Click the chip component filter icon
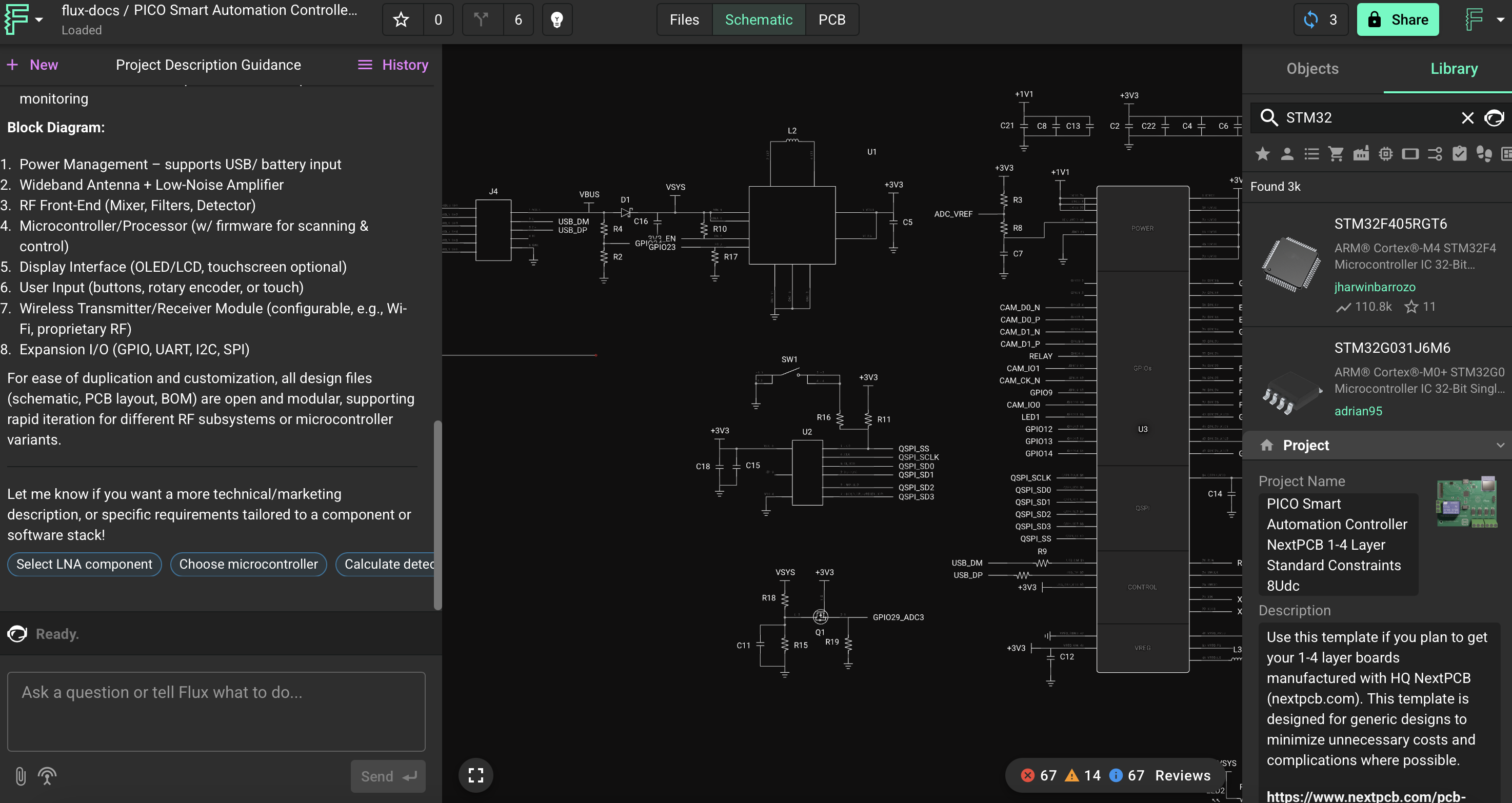Screen dimensions: 1512x803 (x=1385, y=154)
